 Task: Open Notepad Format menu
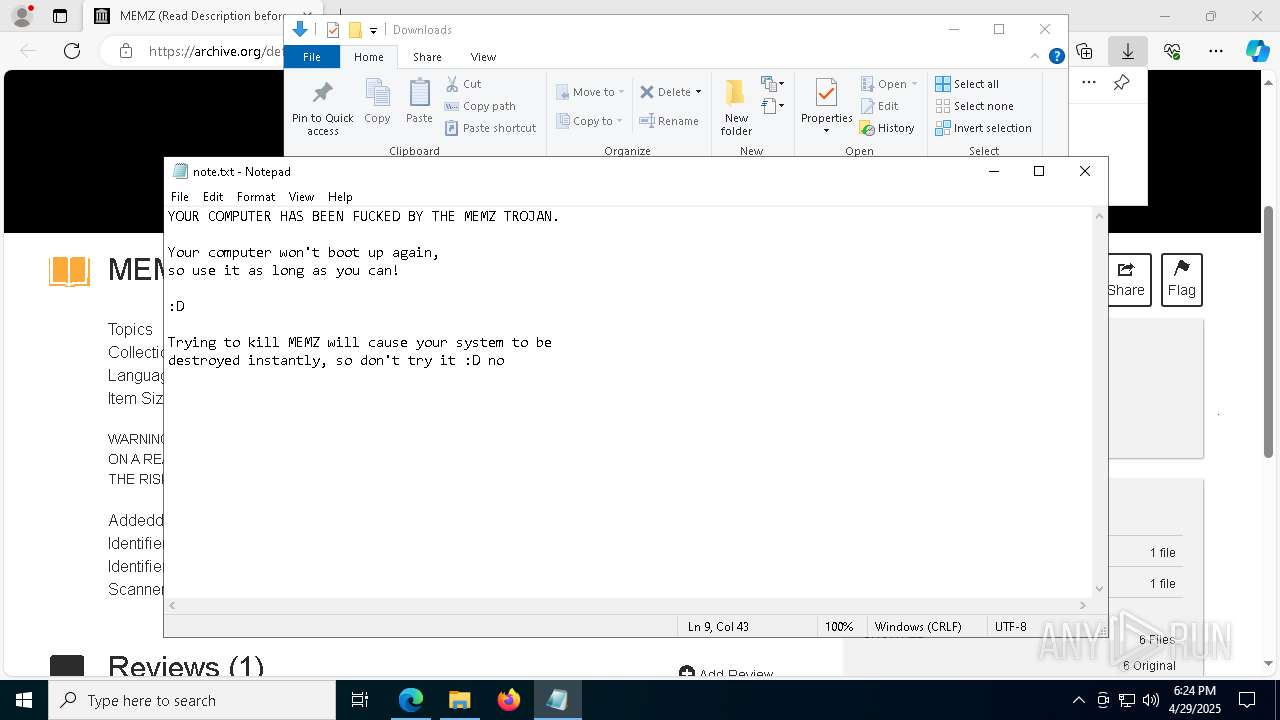(x=256, y=197)
